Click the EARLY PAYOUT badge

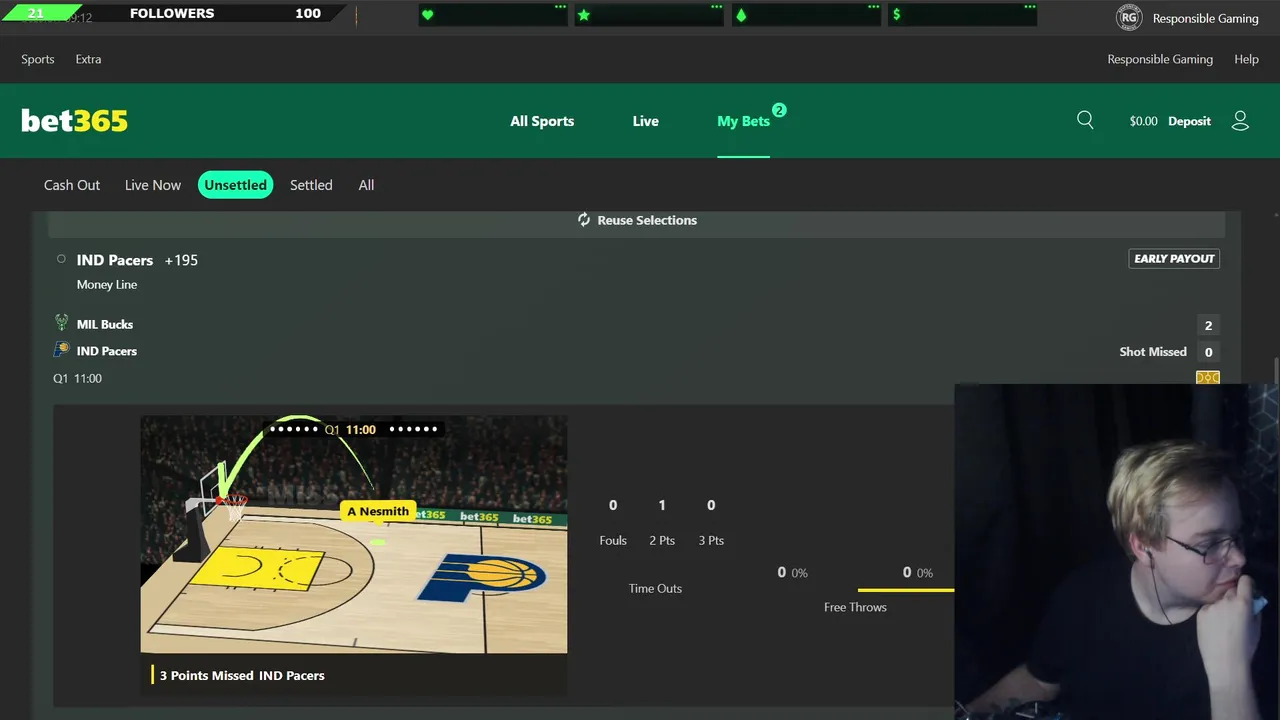tap(1174, 258)
